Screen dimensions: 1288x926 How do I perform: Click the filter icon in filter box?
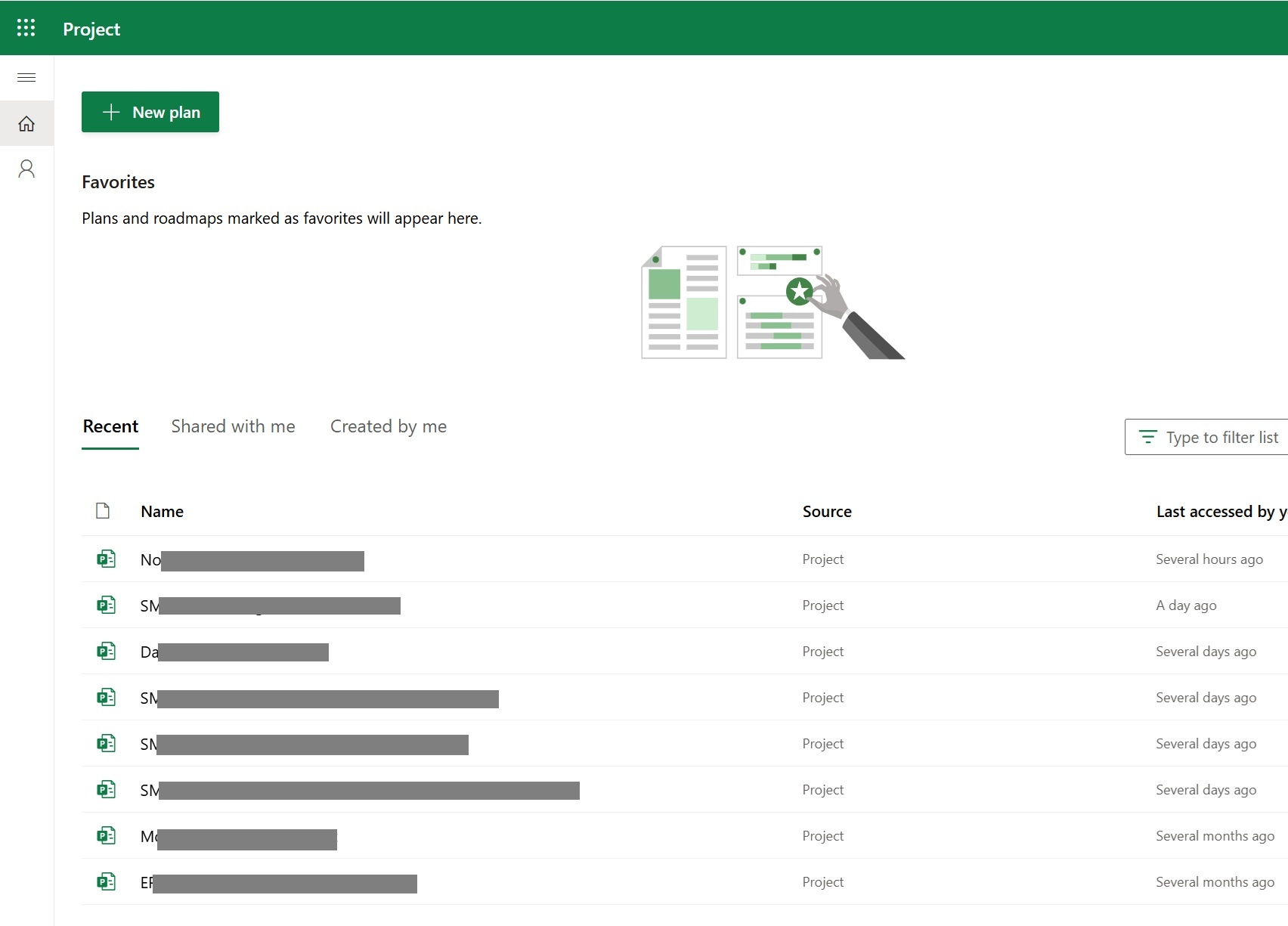coord(1147,437)
